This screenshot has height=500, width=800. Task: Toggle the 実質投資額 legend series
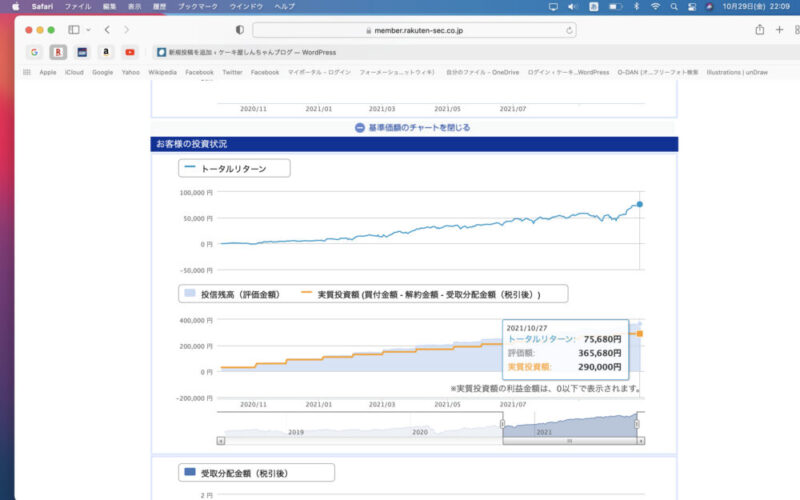pyautogui.click(x=421, y=294)
